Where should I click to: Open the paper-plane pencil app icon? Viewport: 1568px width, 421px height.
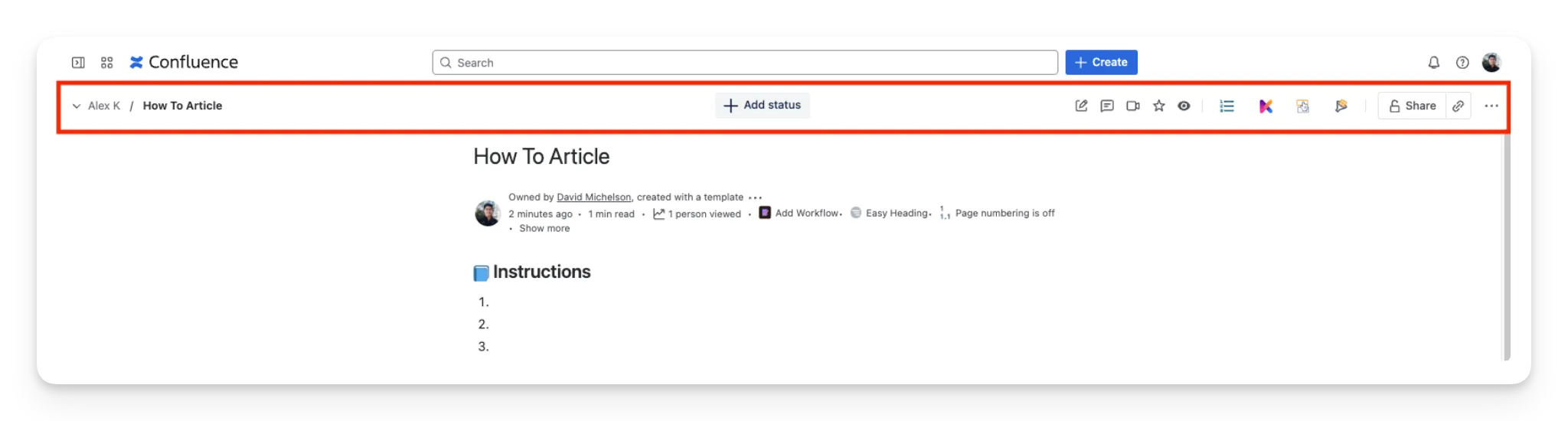click(1341, 106)
